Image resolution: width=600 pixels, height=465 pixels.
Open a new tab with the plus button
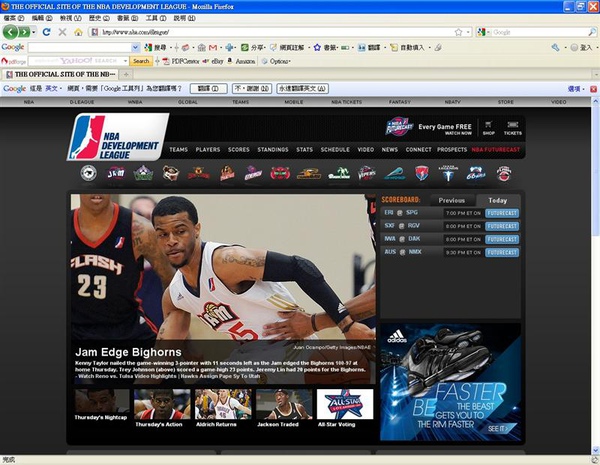click(x=126, y=75)
